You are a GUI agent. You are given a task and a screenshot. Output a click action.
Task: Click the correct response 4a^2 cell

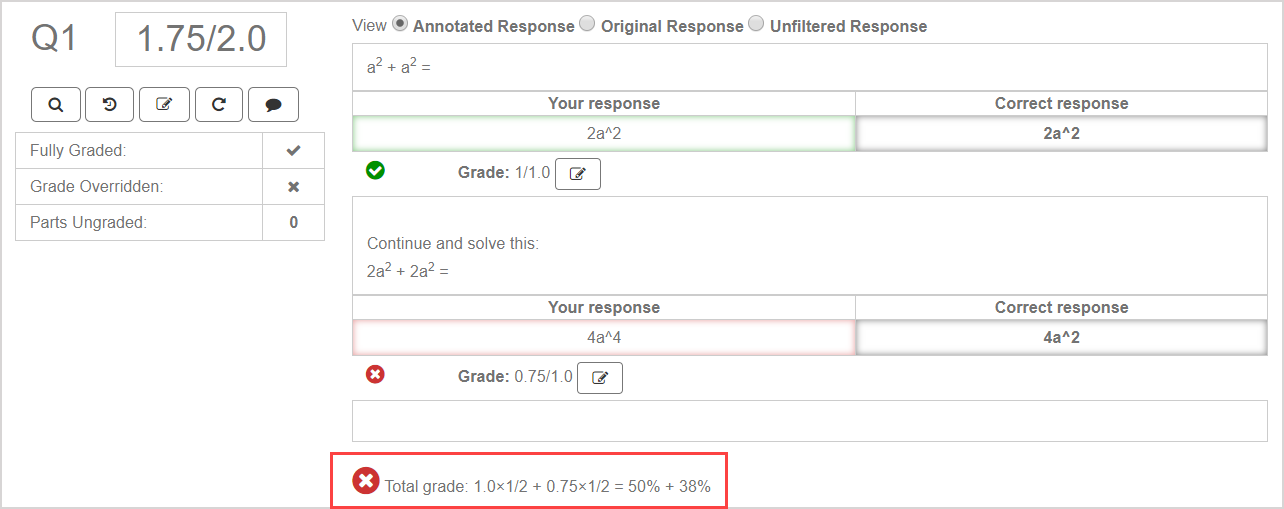click(x=1061, y=338)
